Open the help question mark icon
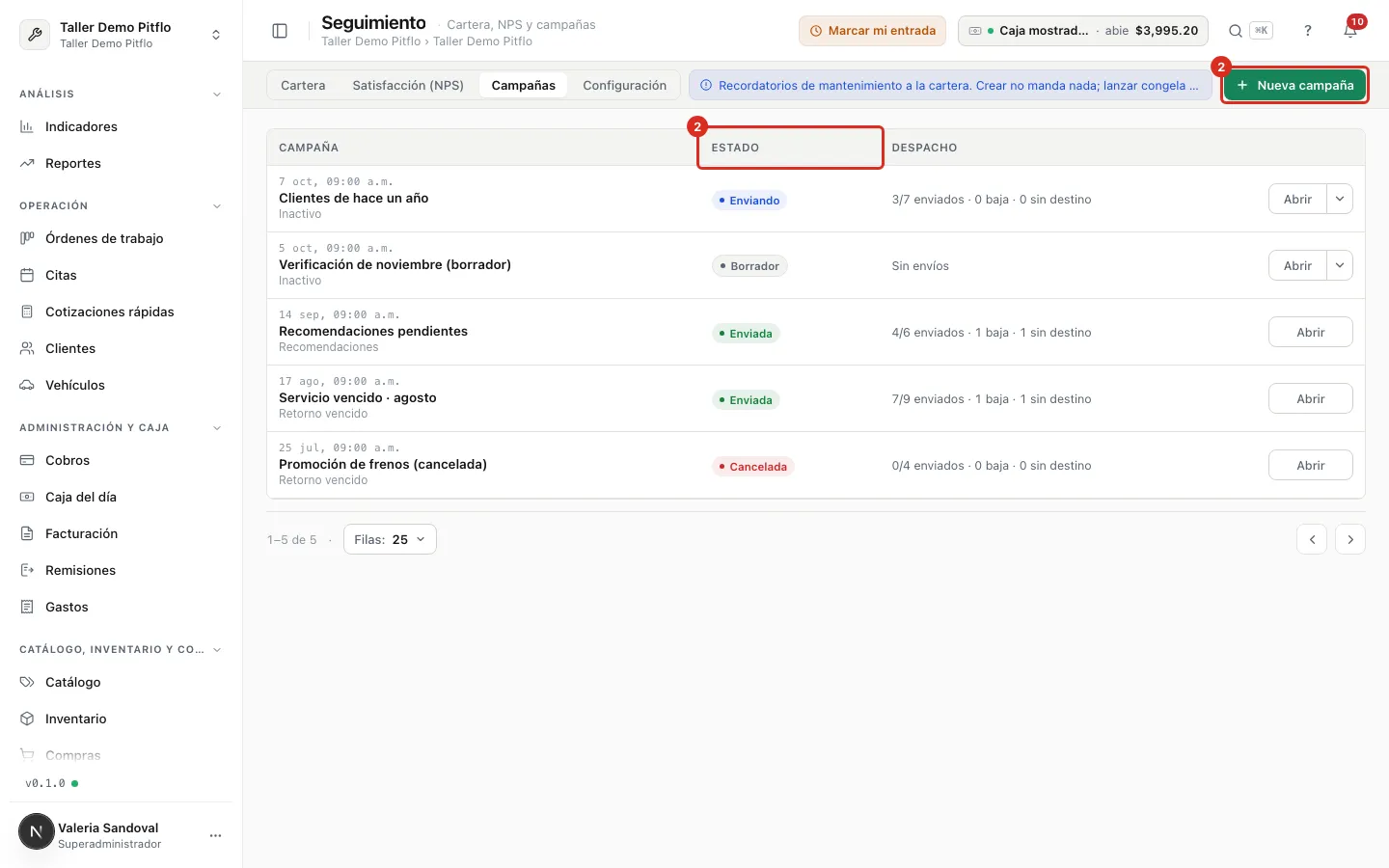 coord(1308,31)
